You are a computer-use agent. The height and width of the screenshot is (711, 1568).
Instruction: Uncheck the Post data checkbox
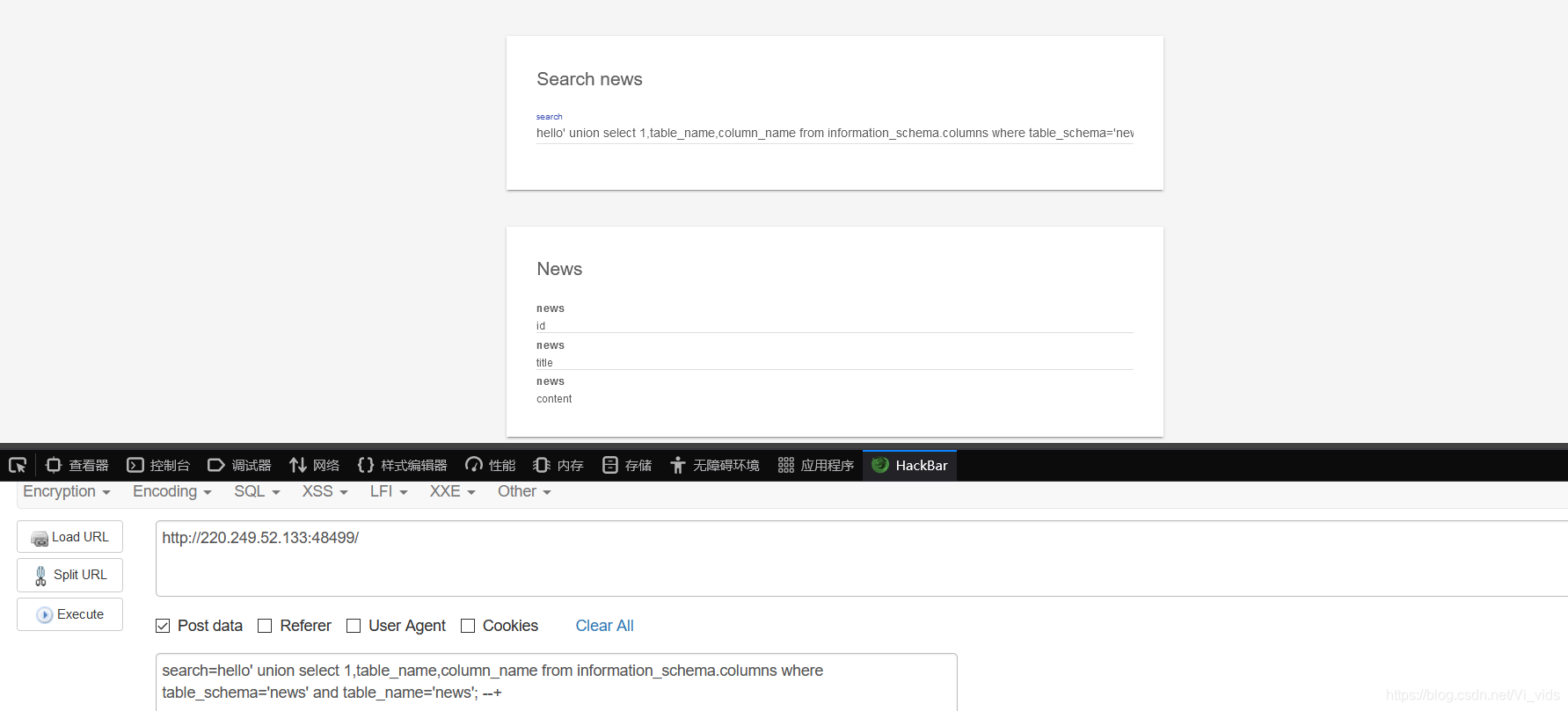[163, 626]
